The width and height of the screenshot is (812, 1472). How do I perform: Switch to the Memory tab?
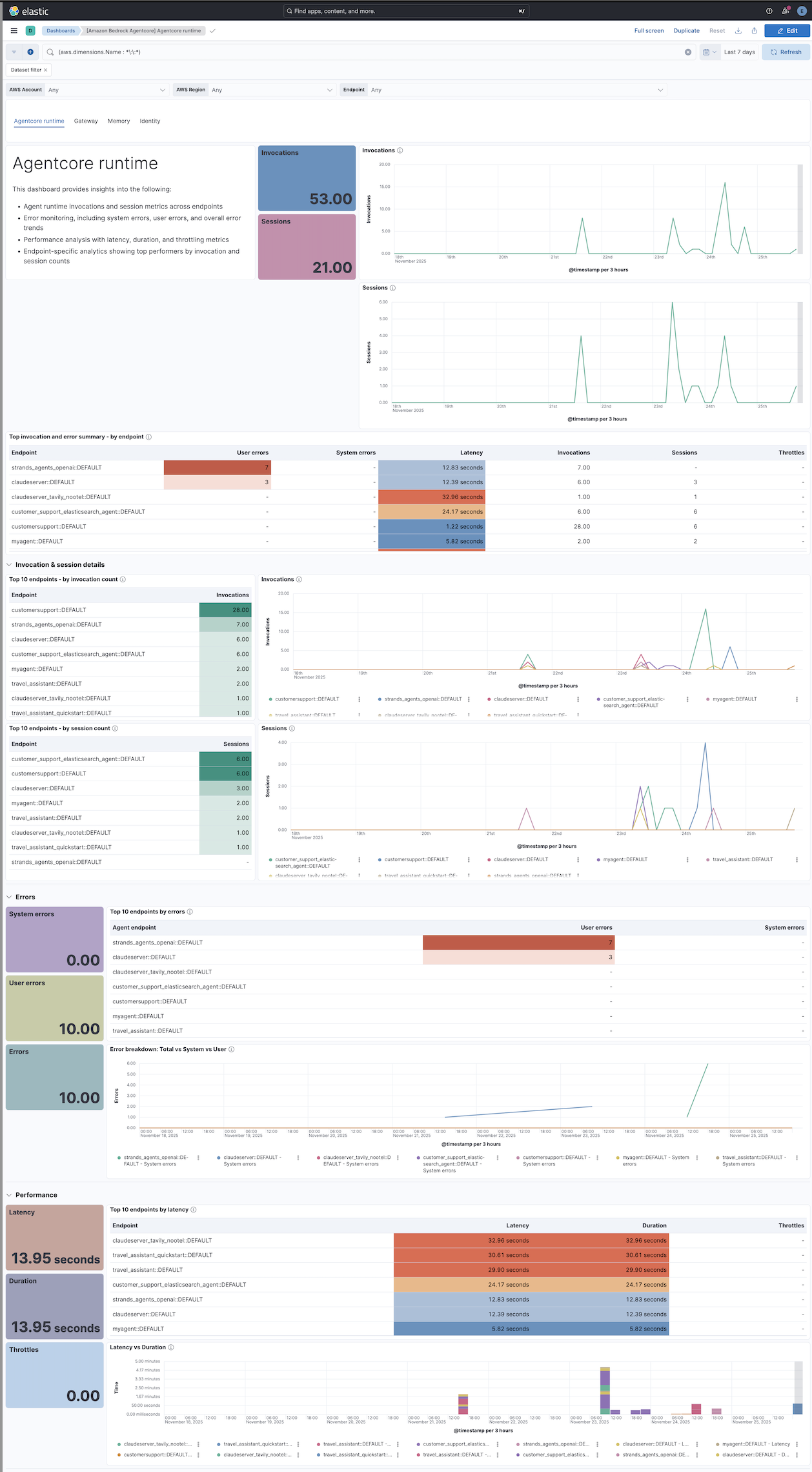pos(119,121)
